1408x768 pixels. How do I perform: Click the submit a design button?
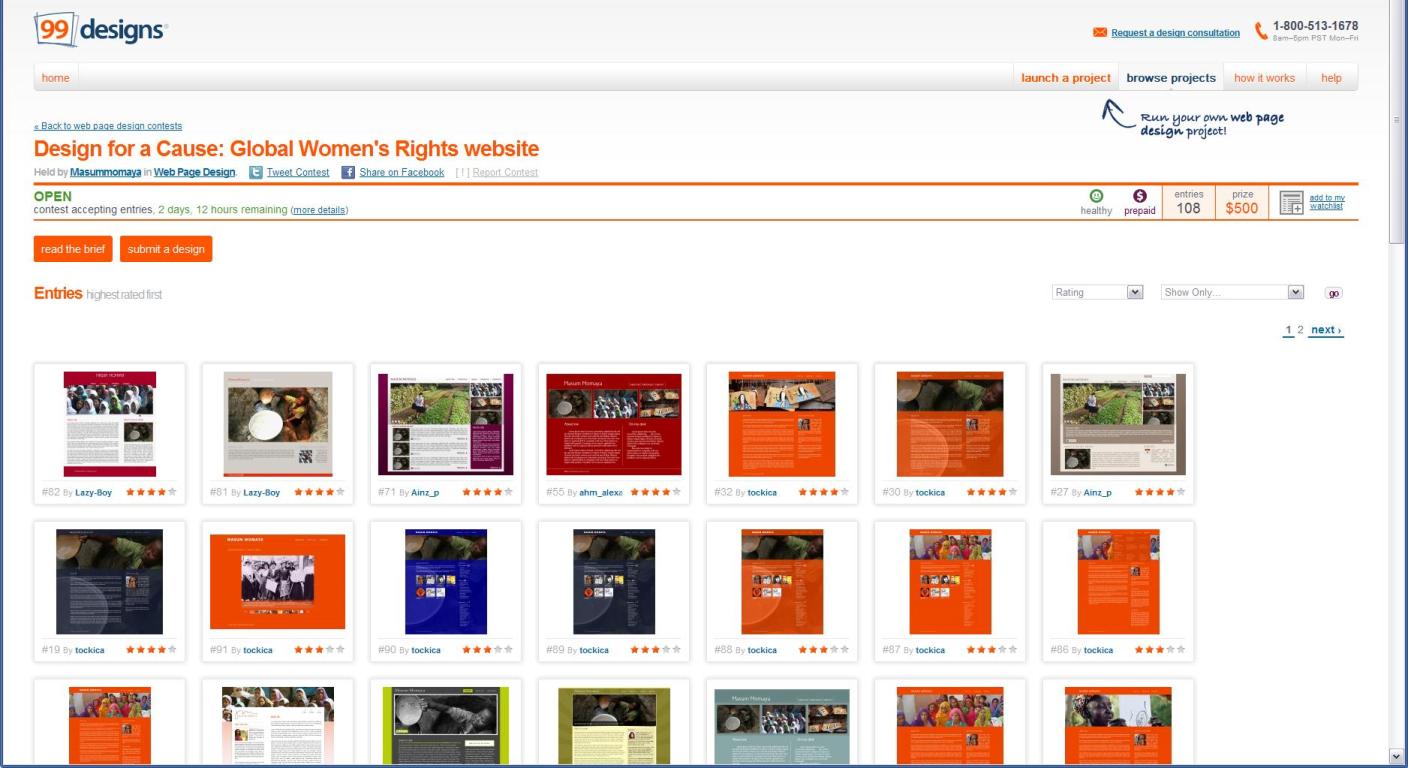click(166, 249)
